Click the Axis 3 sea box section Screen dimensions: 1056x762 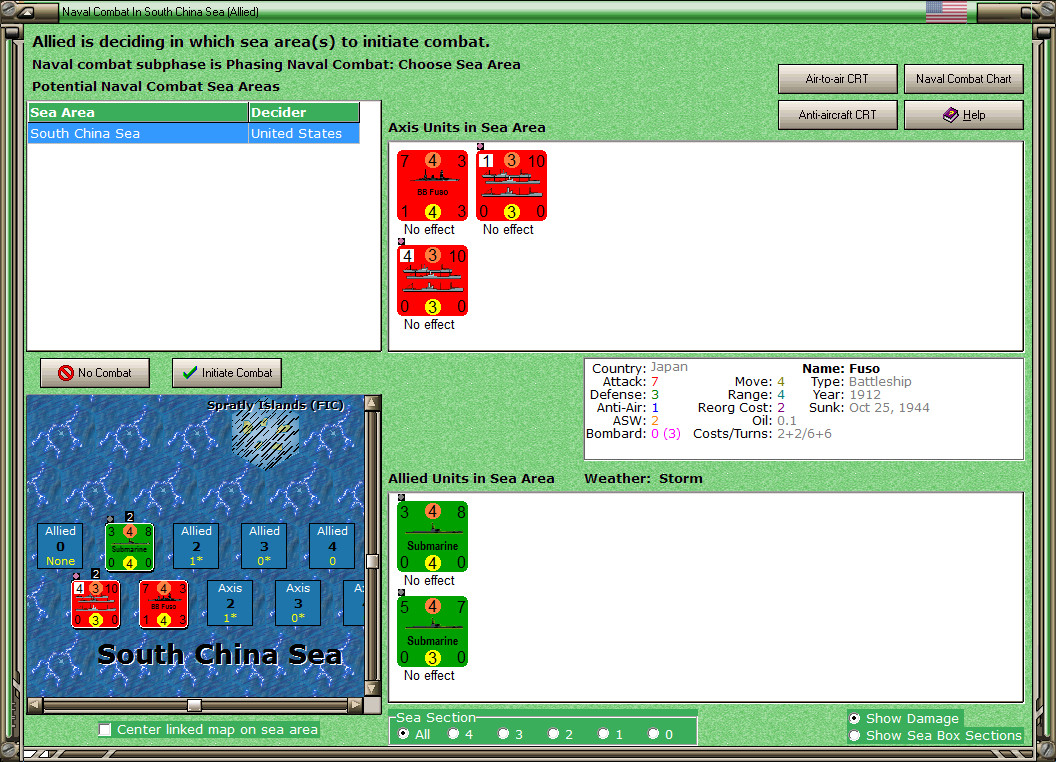point(298,603)
